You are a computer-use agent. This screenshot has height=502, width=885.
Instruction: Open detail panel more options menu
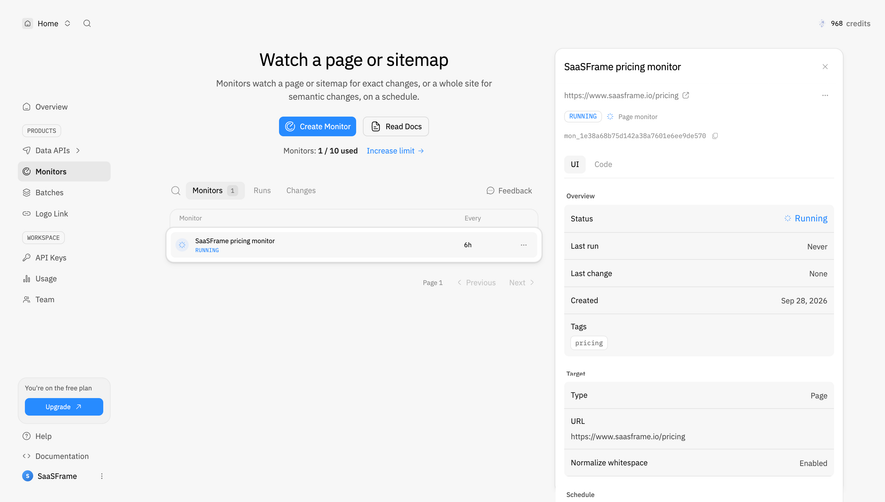tap(825, 95)
